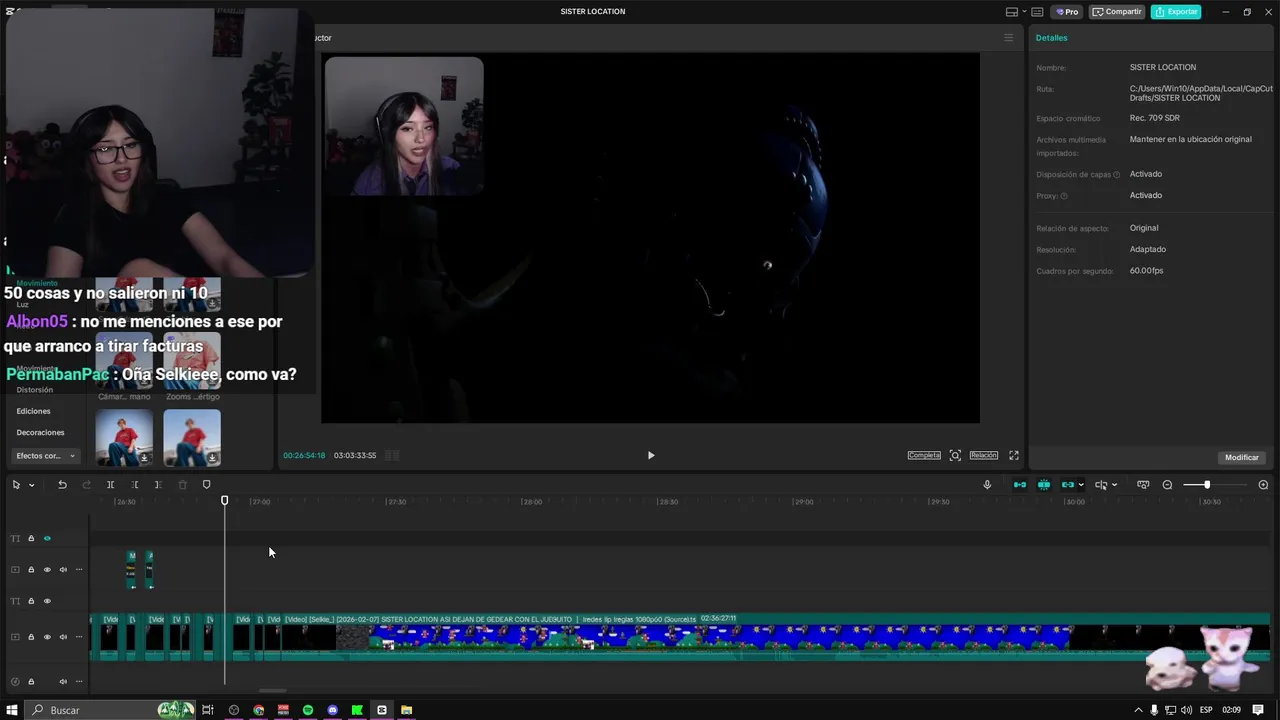Select the Detalles tab
Screen dimensions: 1280x720
click(x=1051, y=38)
